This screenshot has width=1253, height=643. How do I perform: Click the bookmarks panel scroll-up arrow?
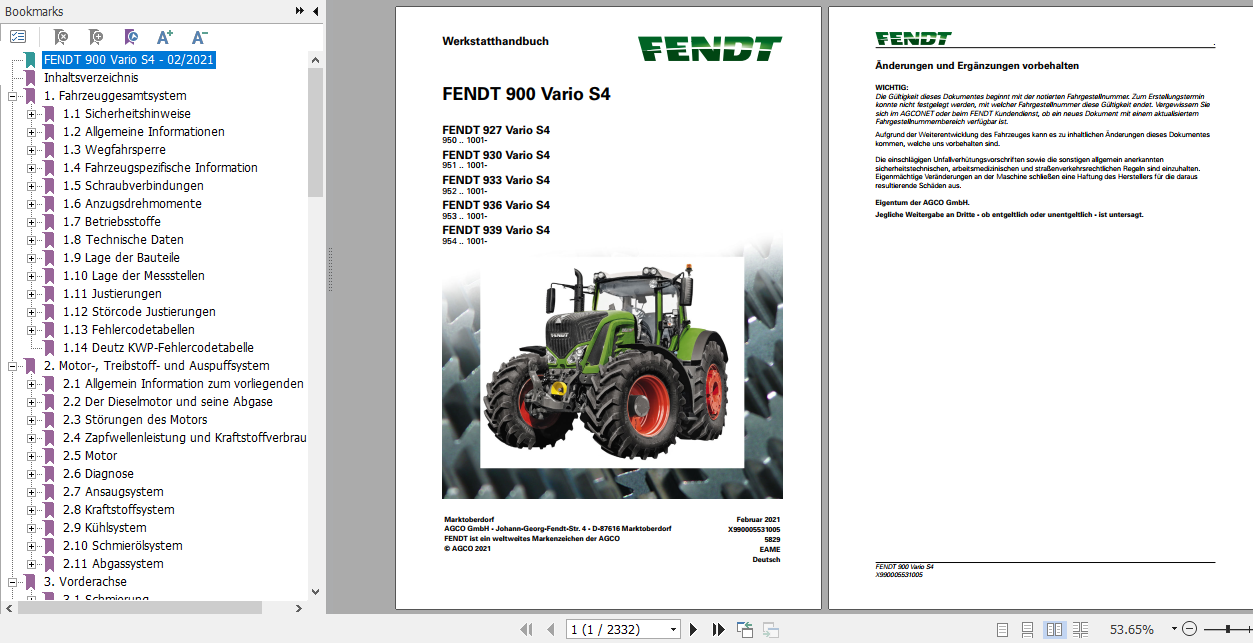pos(316,59)
